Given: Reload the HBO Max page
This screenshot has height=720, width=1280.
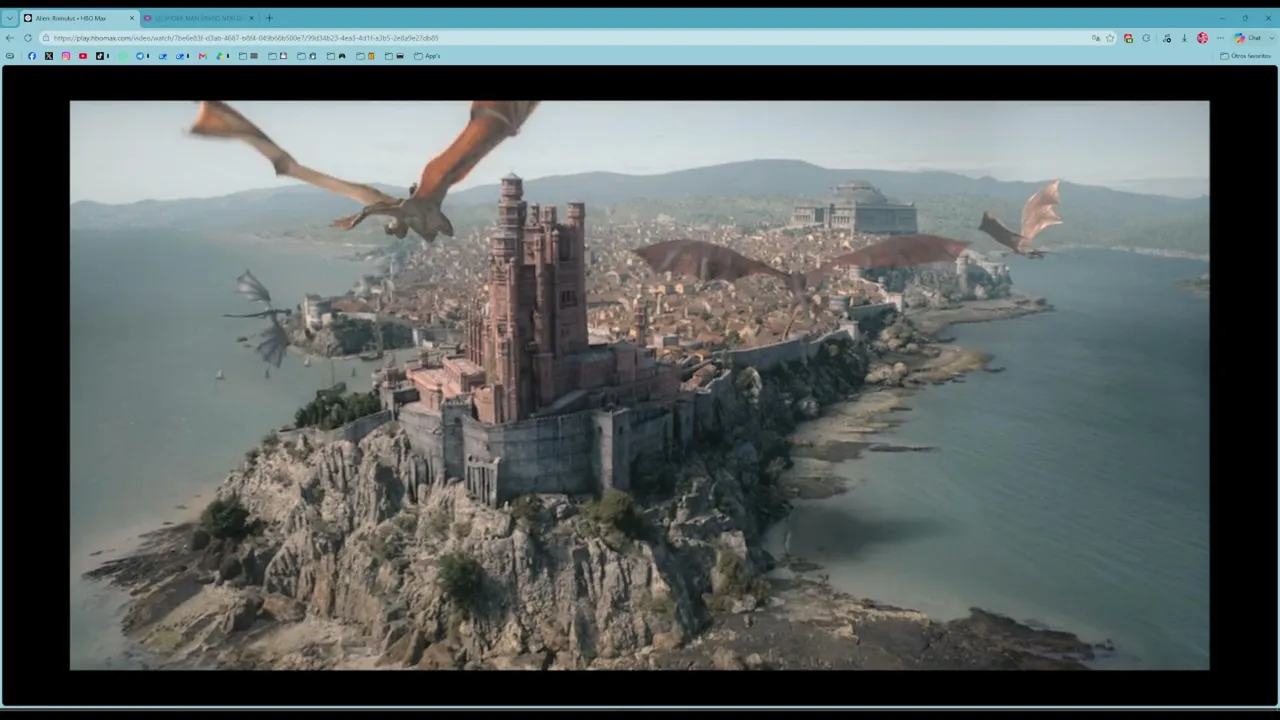Looking at the screenshot, I should (28, 38).
